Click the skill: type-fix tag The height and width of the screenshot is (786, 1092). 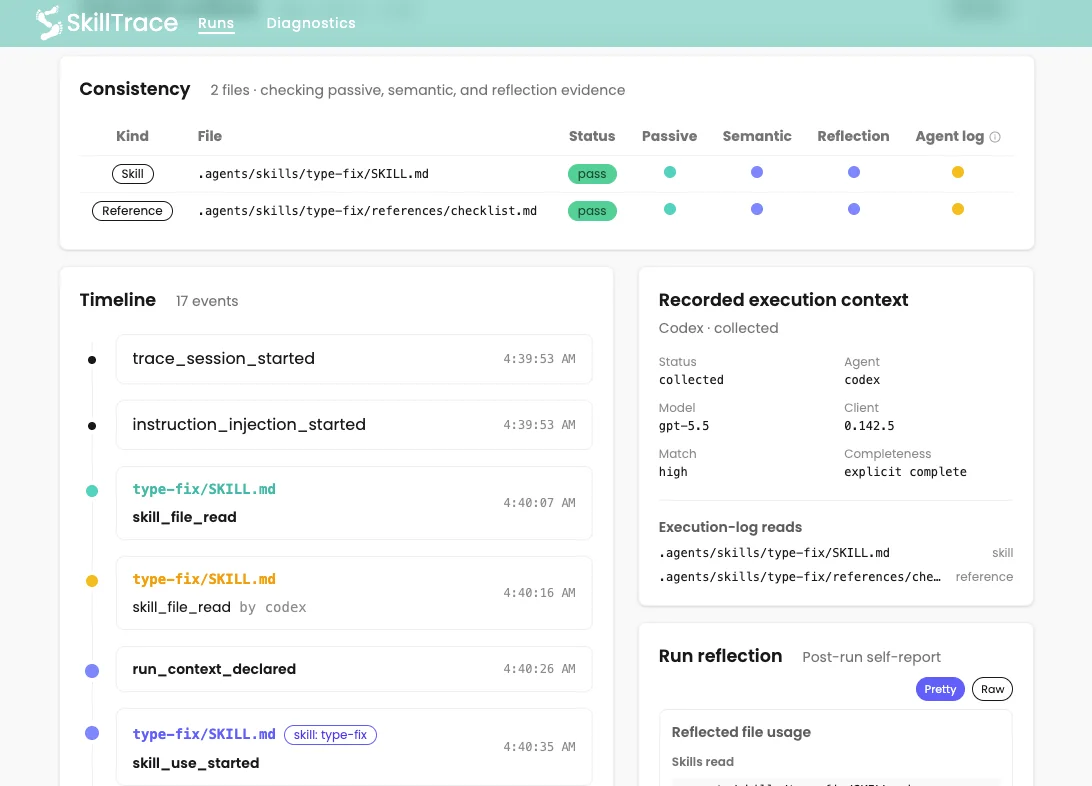(330, 735)
